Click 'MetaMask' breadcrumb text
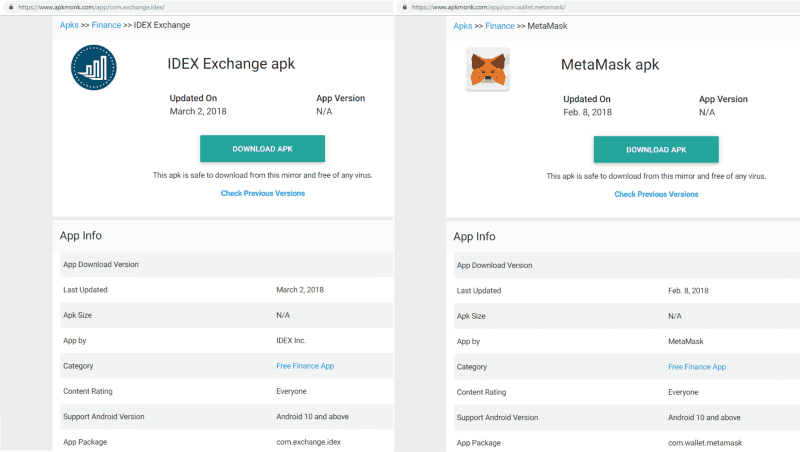Image resolution: width=800 pixels, height=452 pixels. pos(547,26)
